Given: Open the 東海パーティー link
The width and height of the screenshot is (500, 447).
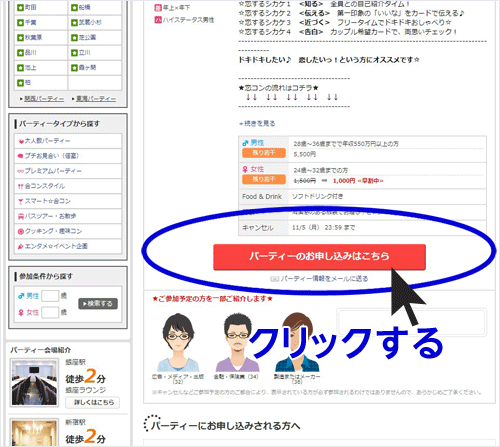Looking at the screenshot, I should click(96, 99).
